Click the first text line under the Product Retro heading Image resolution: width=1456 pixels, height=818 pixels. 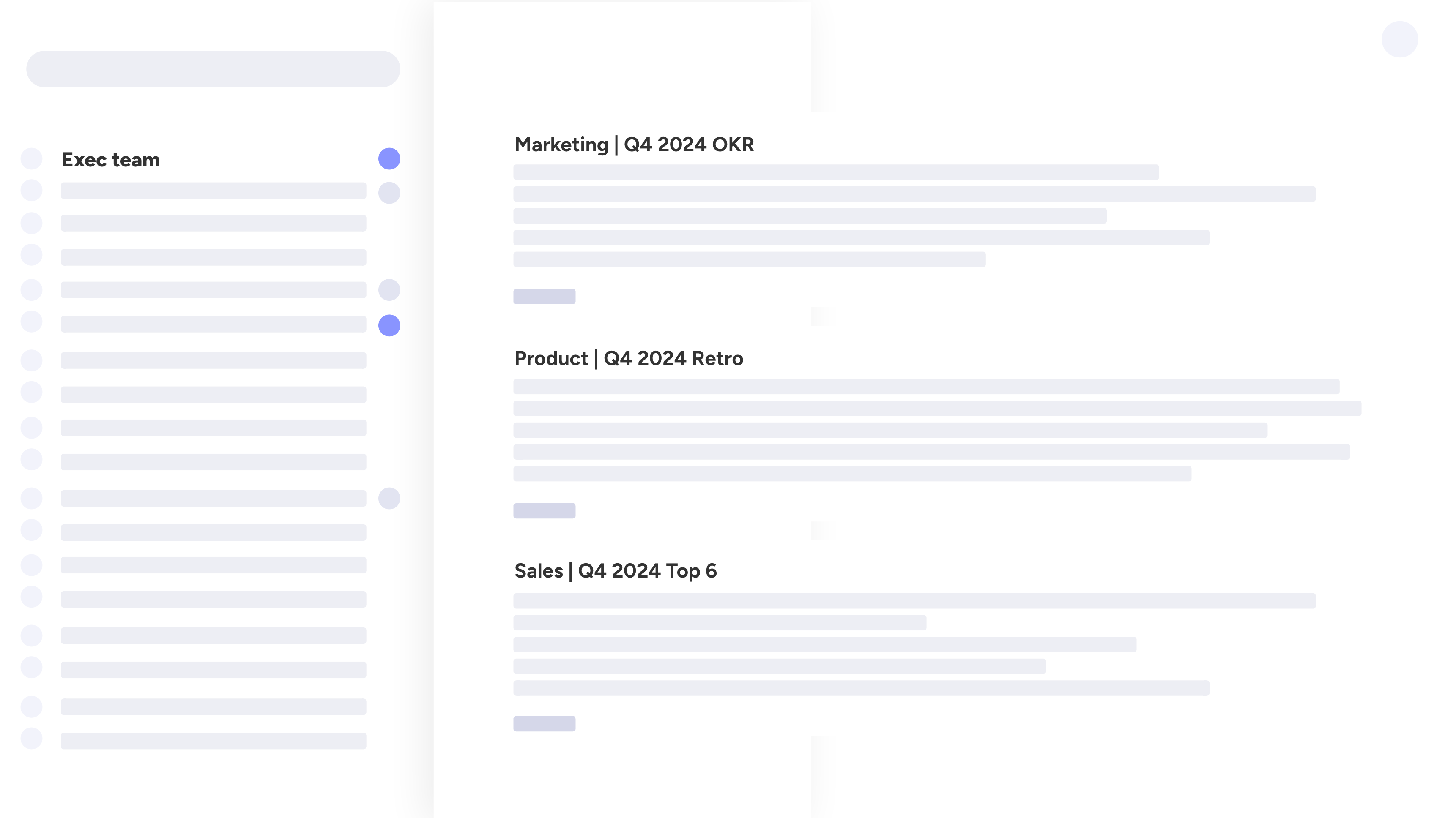pos(926,387)
